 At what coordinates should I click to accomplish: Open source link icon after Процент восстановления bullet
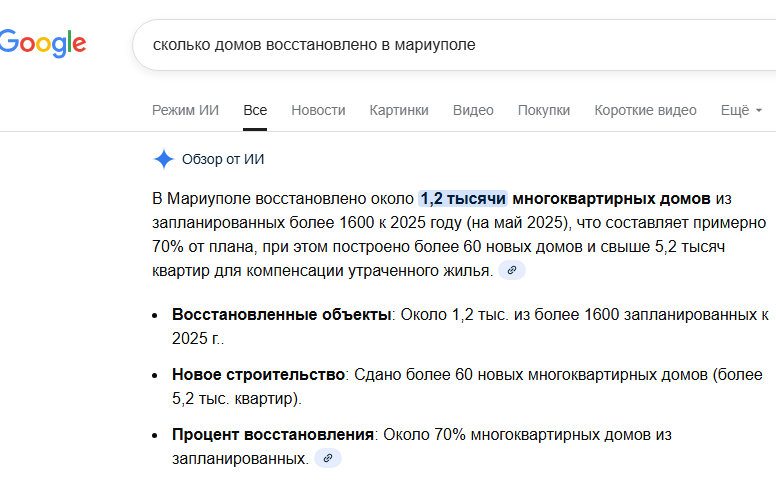(x=328, y=458)
